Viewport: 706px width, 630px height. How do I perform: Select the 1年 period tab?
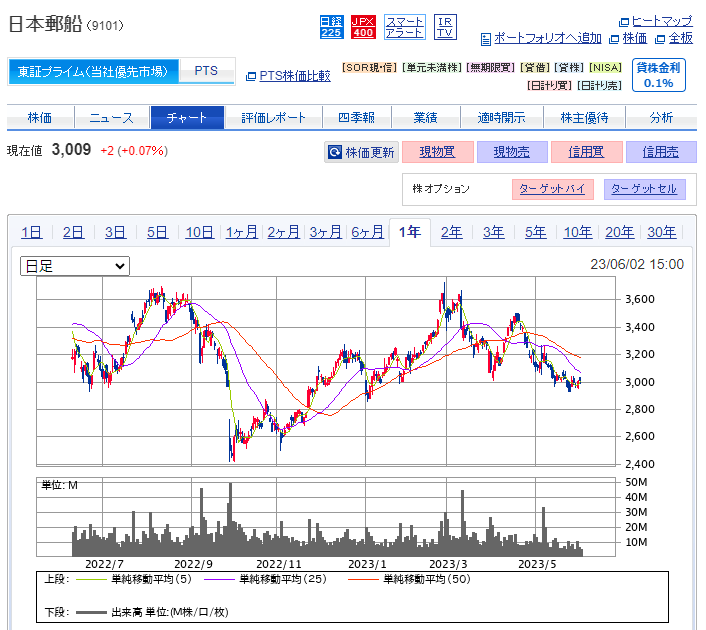pyautogui.click(x=410, y=232)
